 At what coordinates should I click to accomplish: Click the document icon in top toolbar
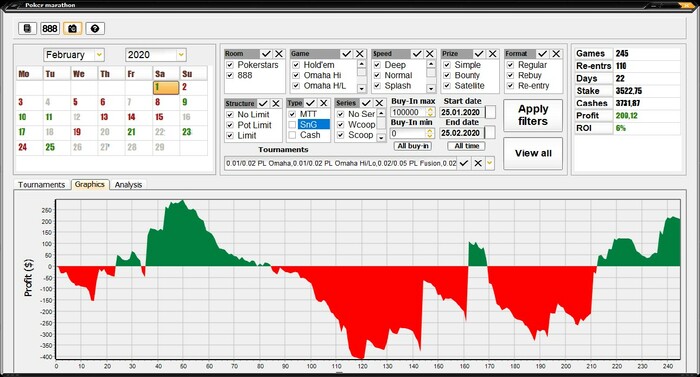27,29
